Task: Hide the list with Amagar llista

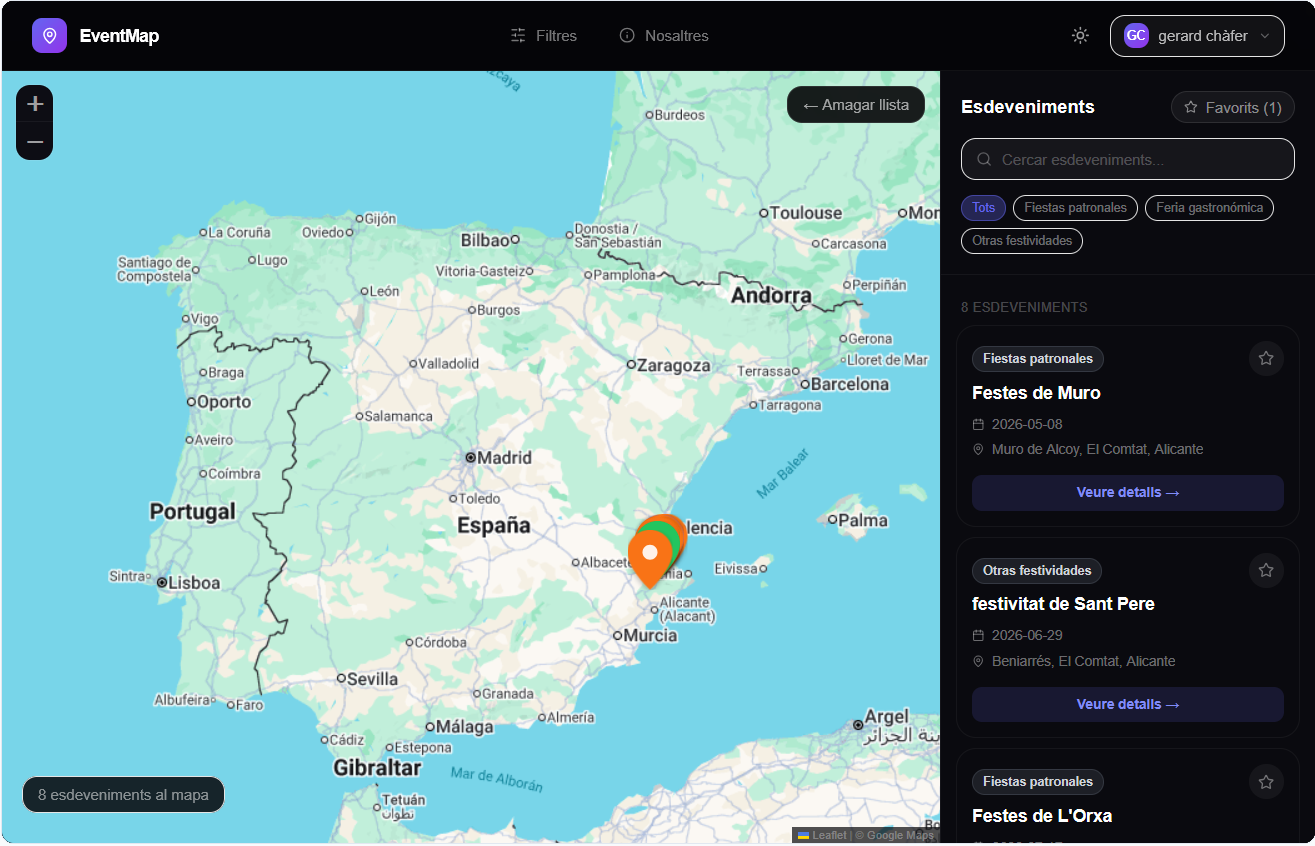Action: point(856,105)
